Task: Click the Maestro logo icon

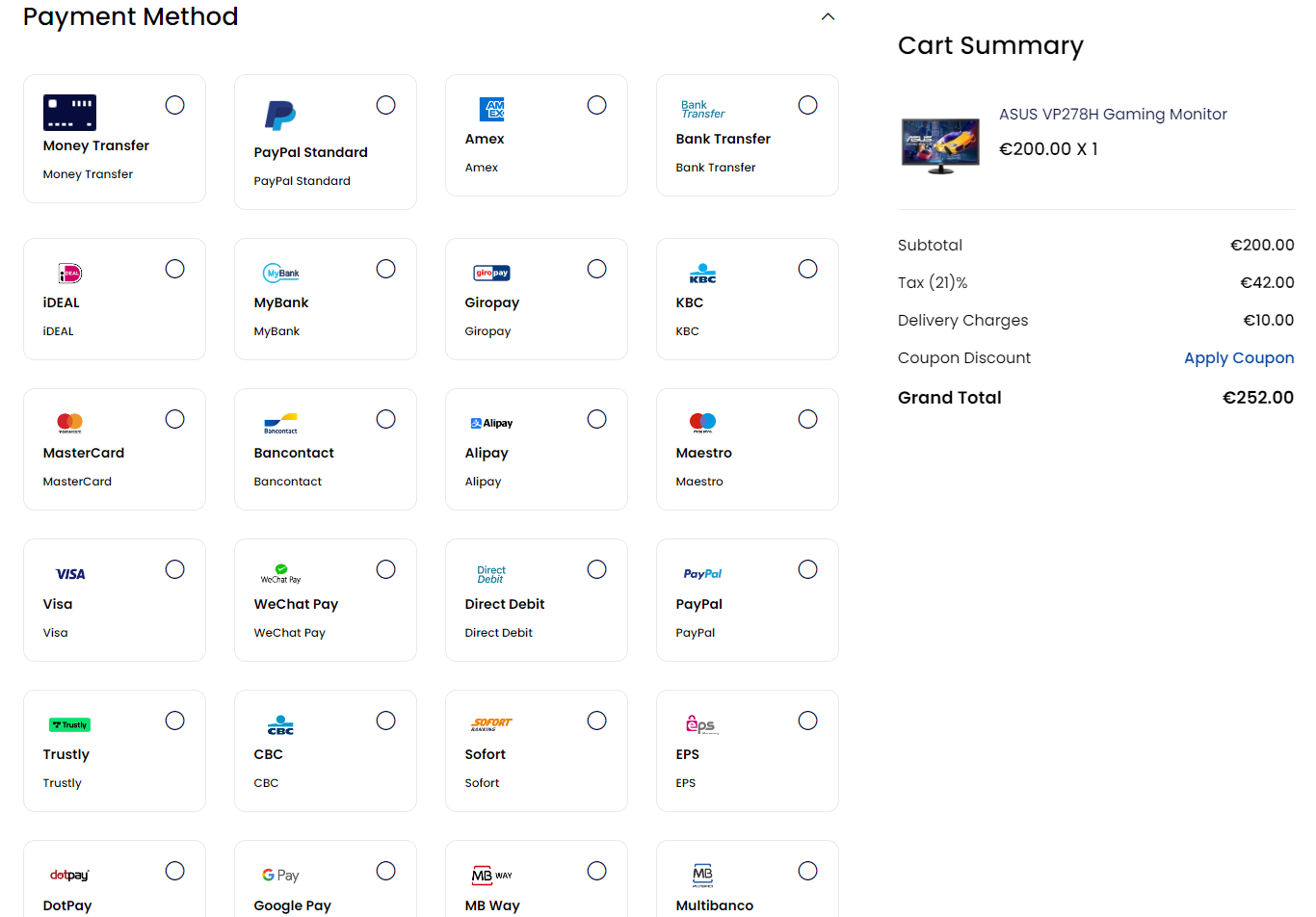Action: 703,423
